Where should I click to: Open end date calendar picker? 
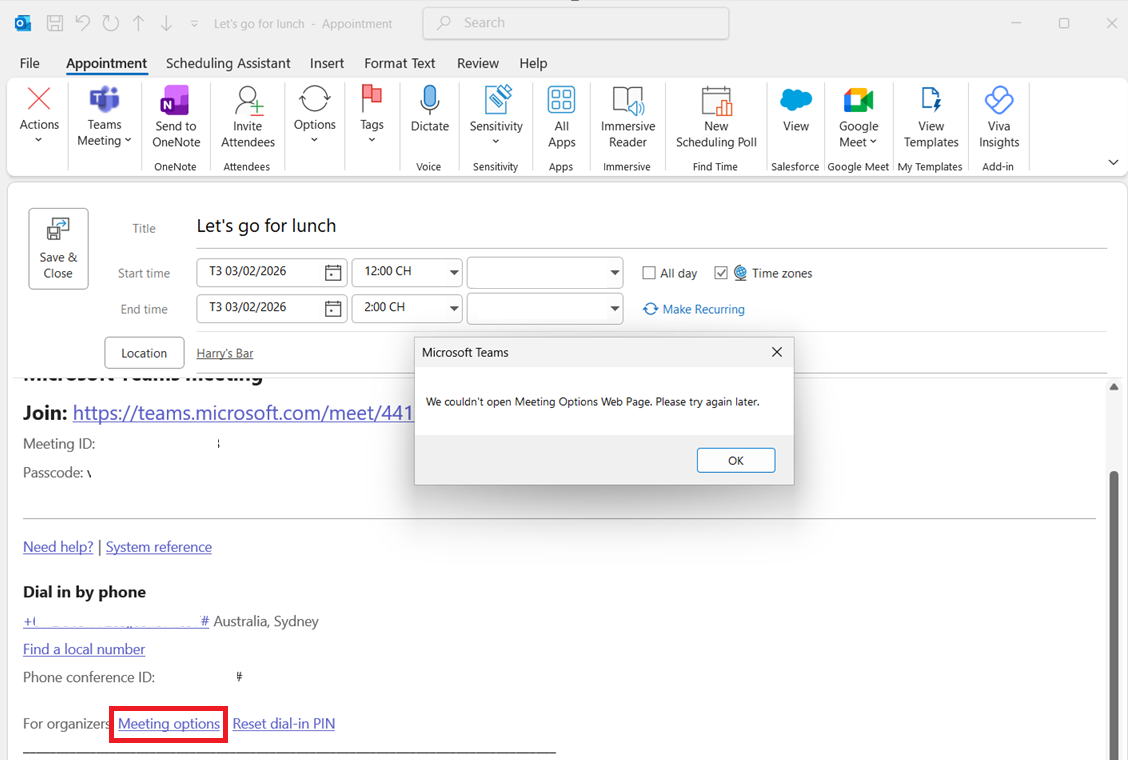[332, 308]
